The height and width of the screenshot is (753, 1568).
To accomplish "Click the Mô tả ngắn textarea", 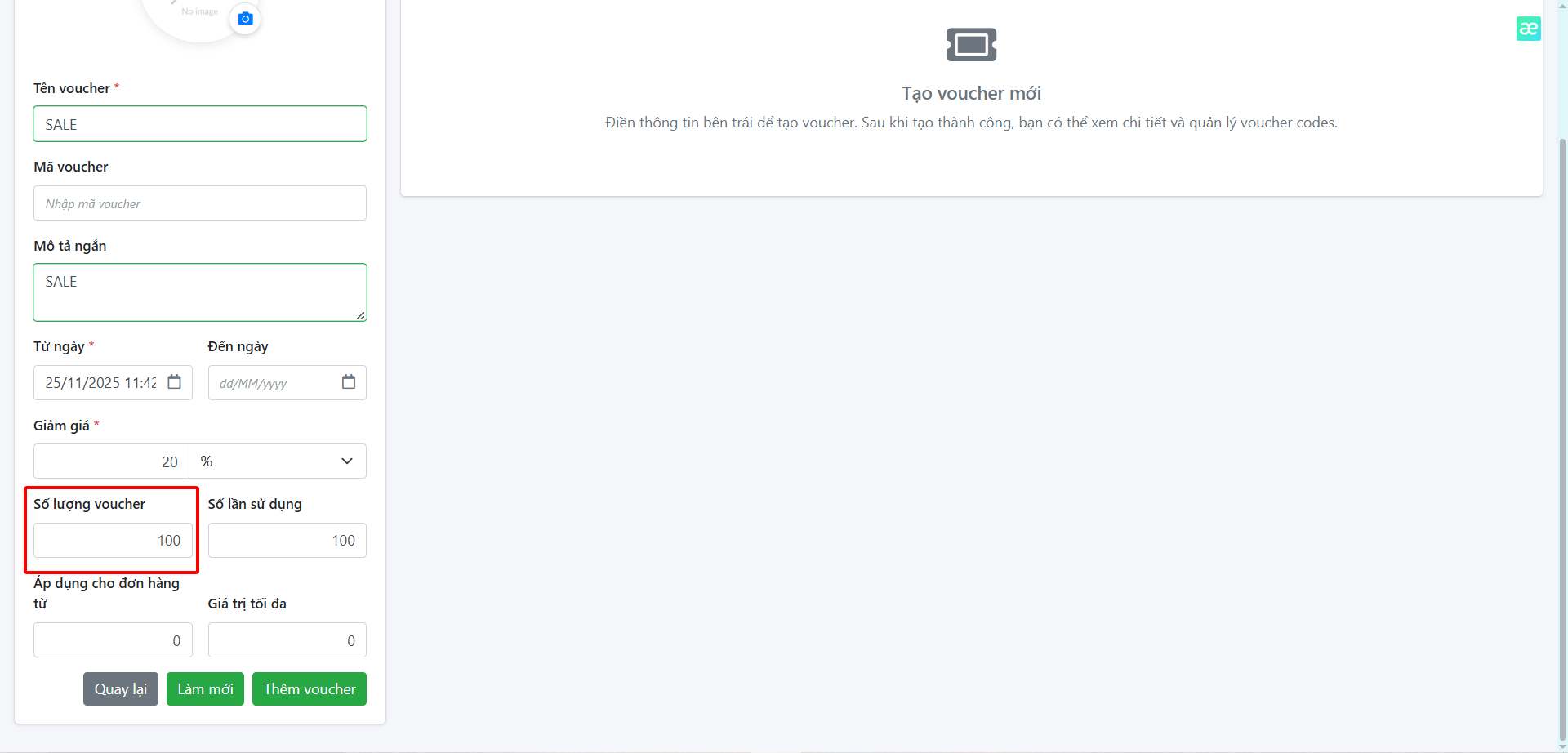I will pyautogui.click(x=200, y=292).
